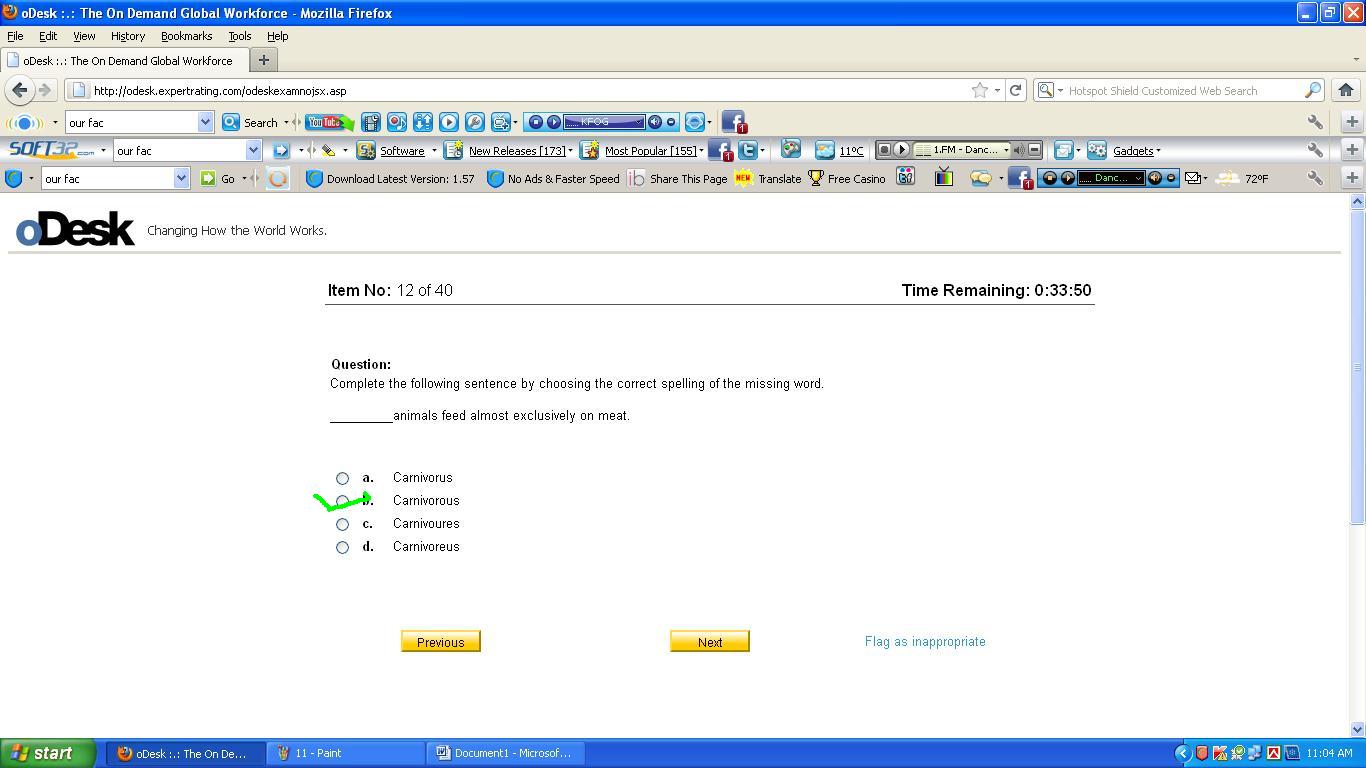Open the Twitter icon in Soft32 toolbar
Image resolution: width=1366 pixels, height=768 pixels.
[x=747, y=150]
